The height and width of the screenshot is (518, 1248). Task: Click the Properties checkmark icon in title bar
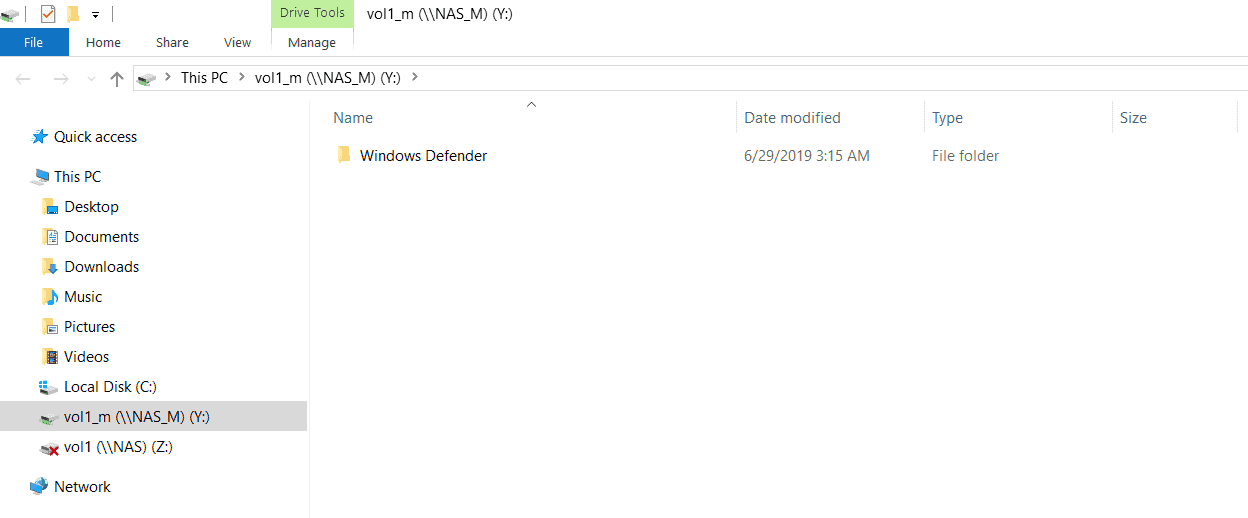tap(47, 14)
